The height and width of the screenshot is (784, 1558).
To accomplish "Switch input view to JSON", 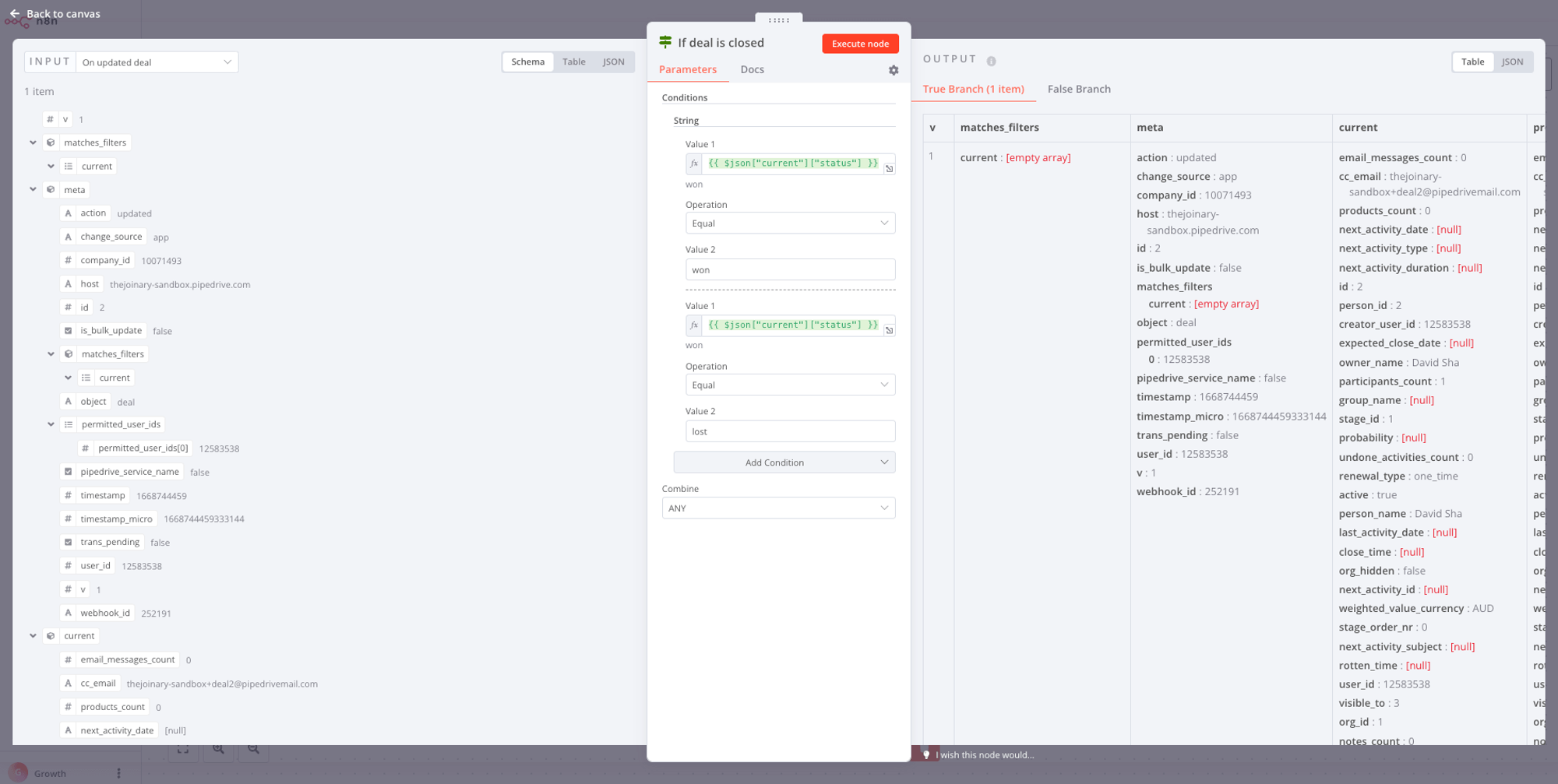I will 613,62.
